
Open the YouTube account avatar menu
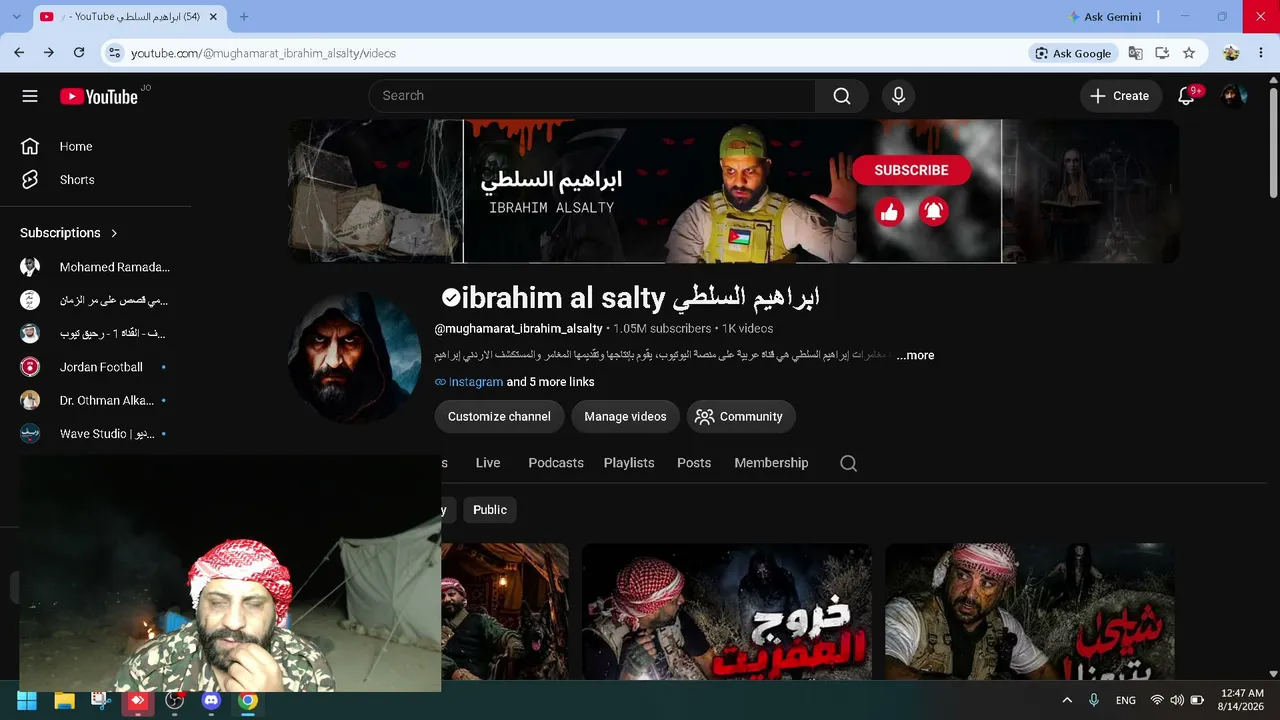click(1234, 96)
